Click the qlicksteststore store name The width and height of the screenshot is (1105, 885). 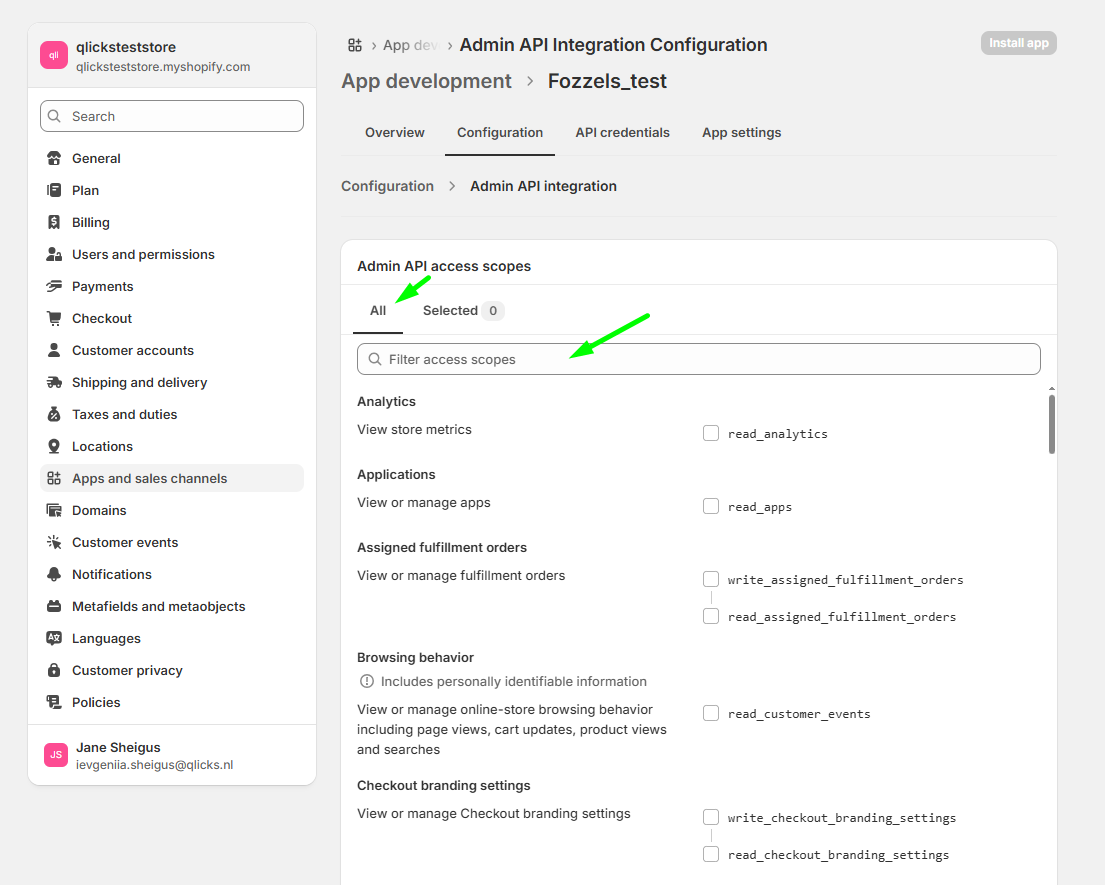pyautogui.click(x=126, y=47)
